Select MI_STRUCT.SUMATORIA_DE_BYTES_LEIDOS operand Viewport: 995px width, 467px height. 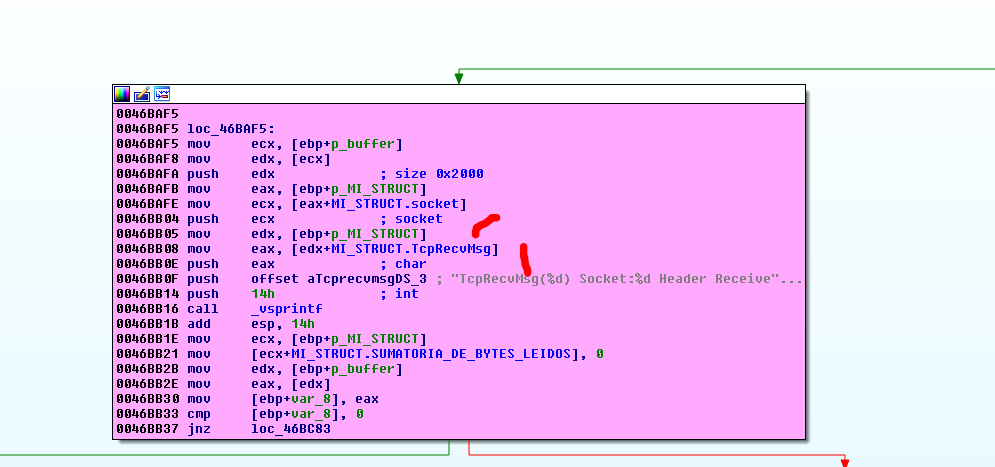click(432, 354)
